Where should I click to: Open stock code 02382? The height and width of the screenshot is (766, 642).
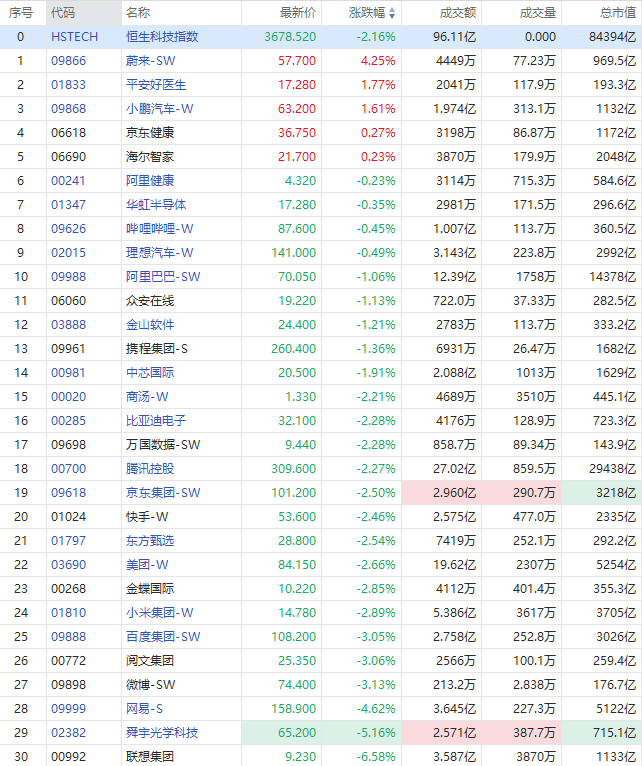pos(68,732)
